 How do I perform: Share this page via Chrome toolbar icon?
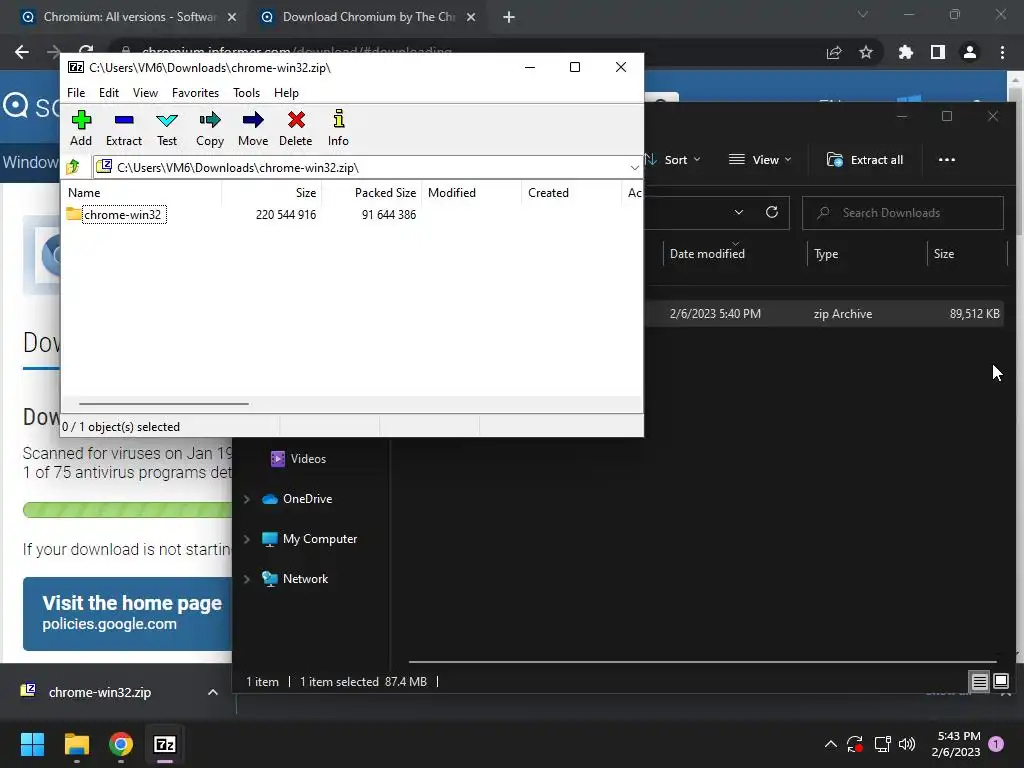tap(834, 52)
